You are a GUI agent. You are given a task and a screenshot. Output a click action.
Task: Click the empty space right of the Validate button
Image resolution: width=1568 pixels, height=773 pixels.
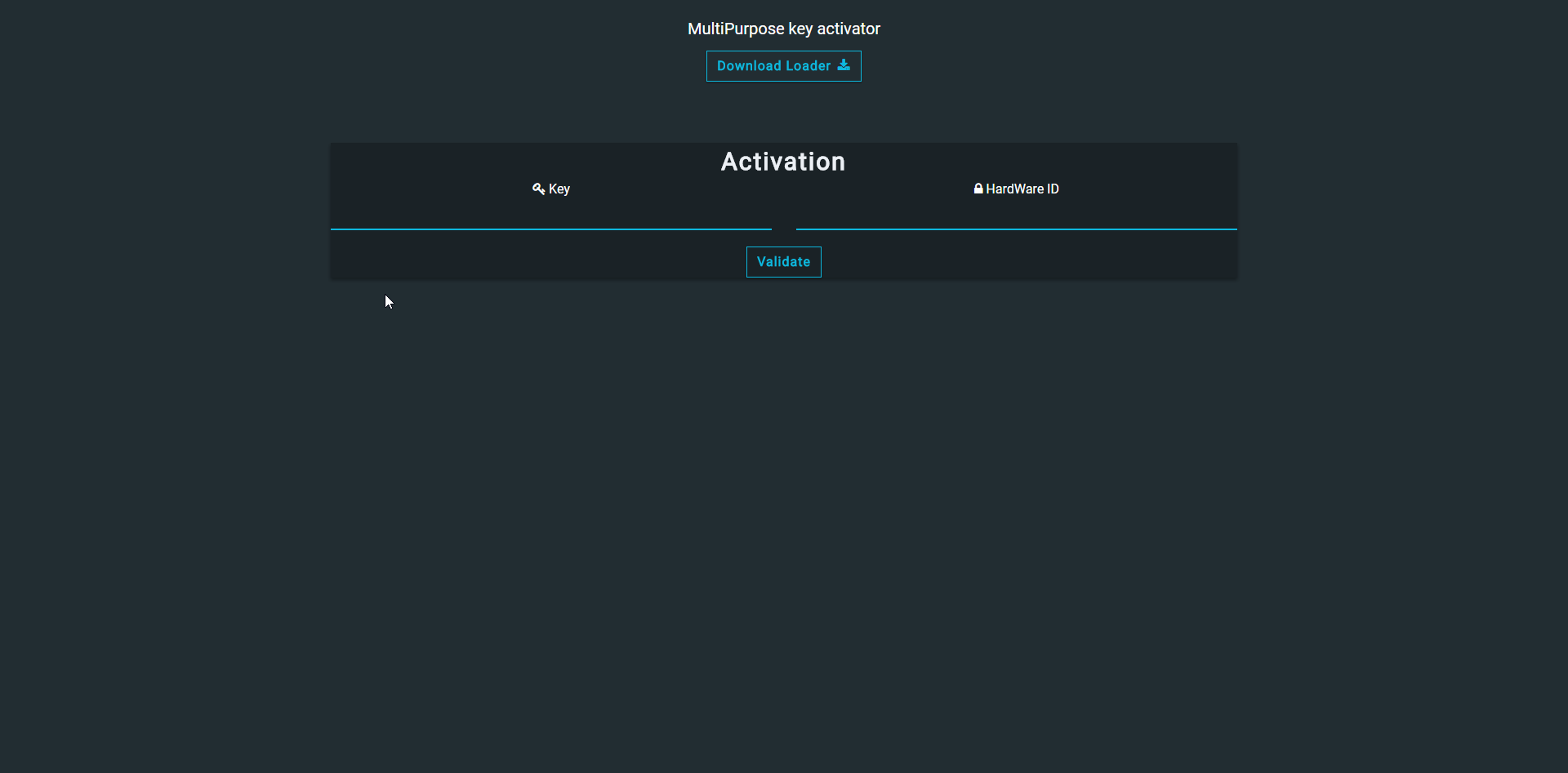tap(1029, 262)
